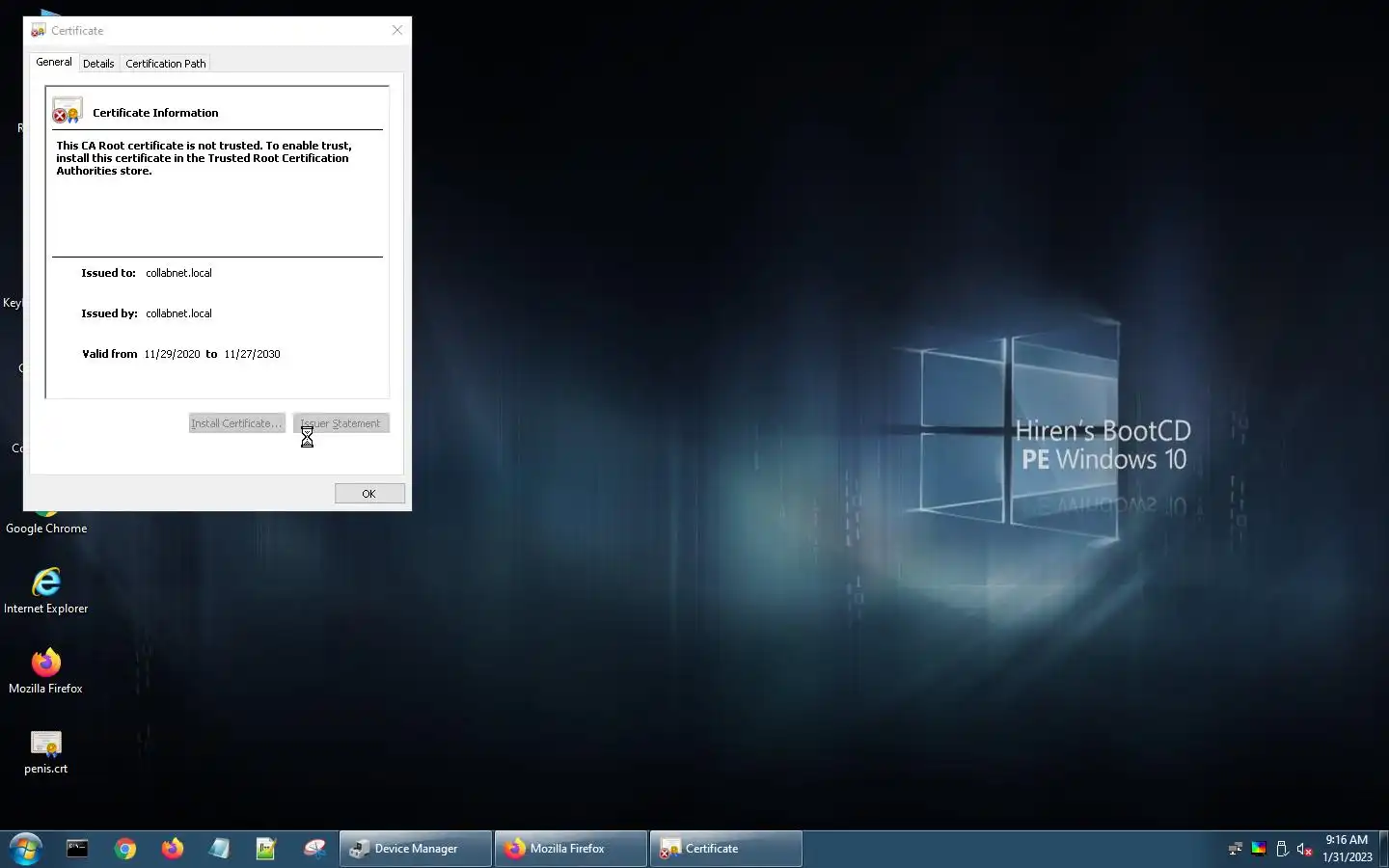This screenshot has width=1389, height=868.
Task: Launch the Snipping Tool taskbar icon
Action: tap(314, 849)
